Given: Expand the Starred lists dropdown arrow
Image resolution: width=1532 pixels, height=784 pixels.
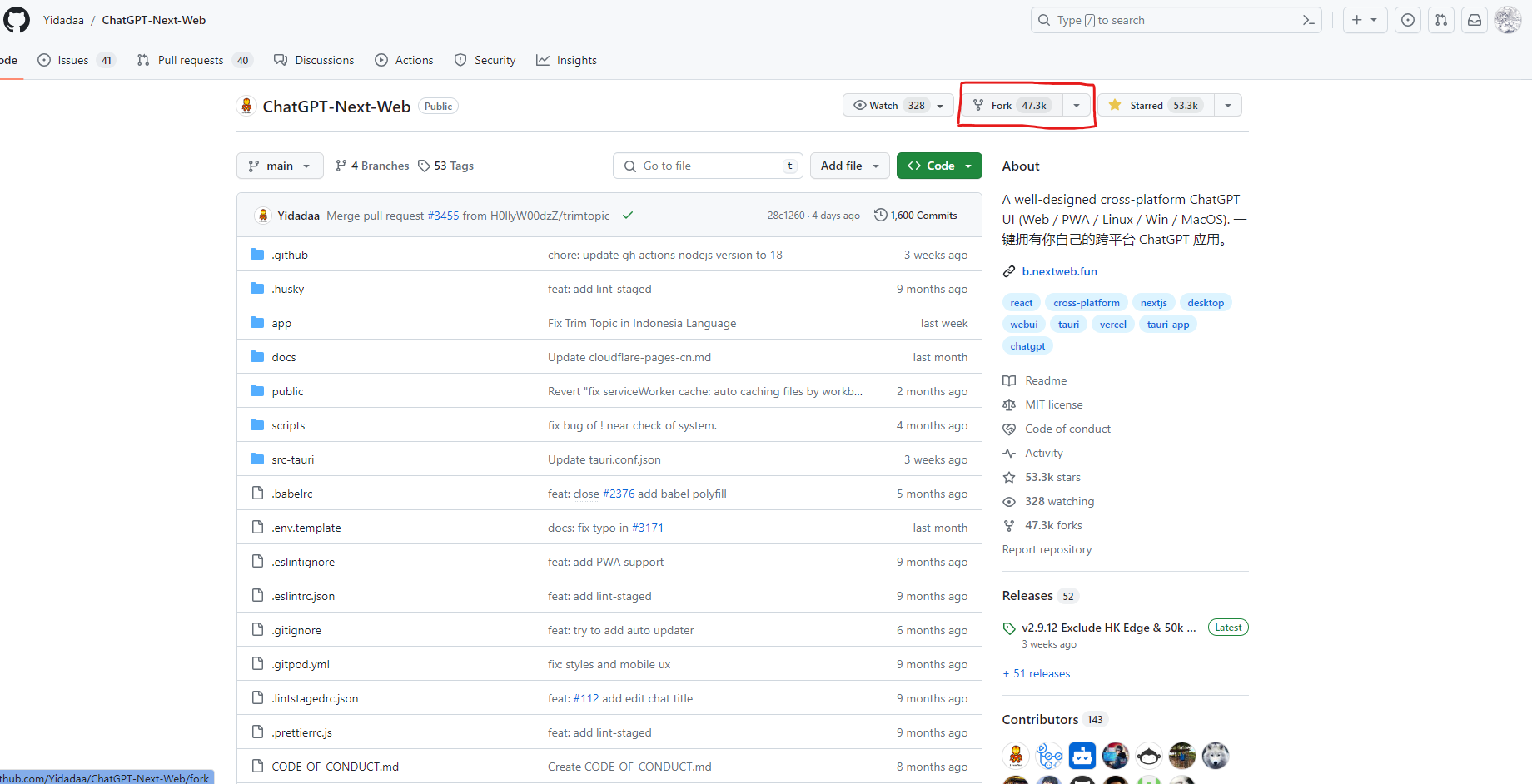Looking at the screenshot, I should 1228,106.
